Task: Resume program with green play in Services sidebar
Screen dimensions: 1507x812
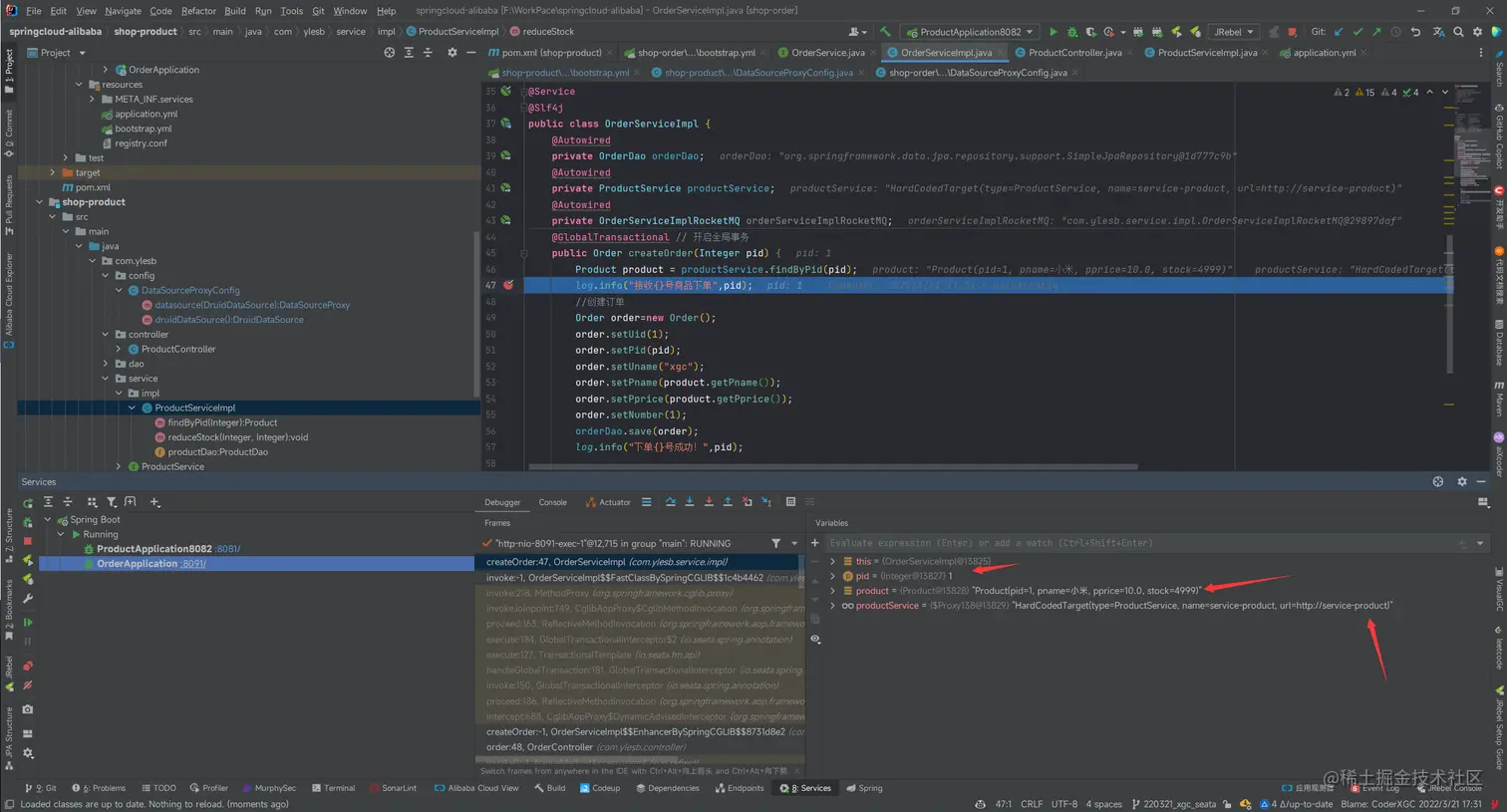Action: [x=28, y=622]
